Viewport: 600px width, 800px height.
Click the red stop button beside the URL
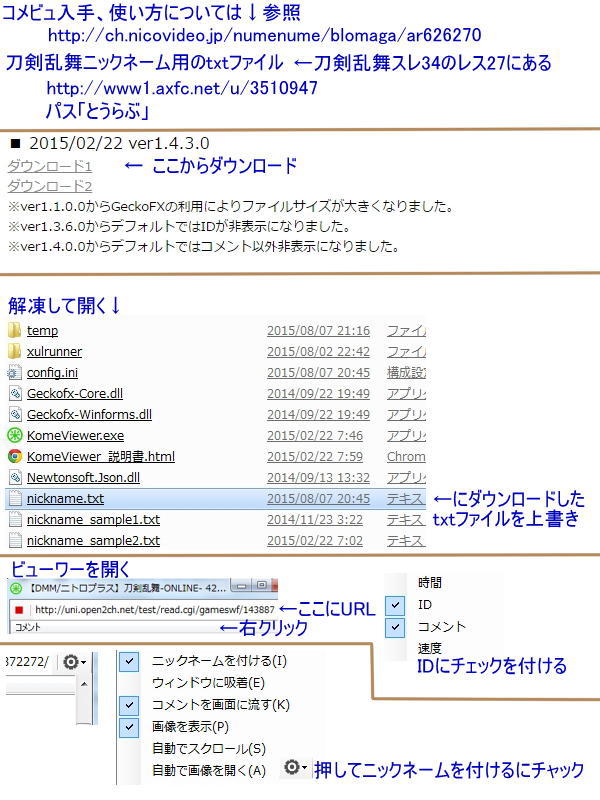(x=19, y=610)
